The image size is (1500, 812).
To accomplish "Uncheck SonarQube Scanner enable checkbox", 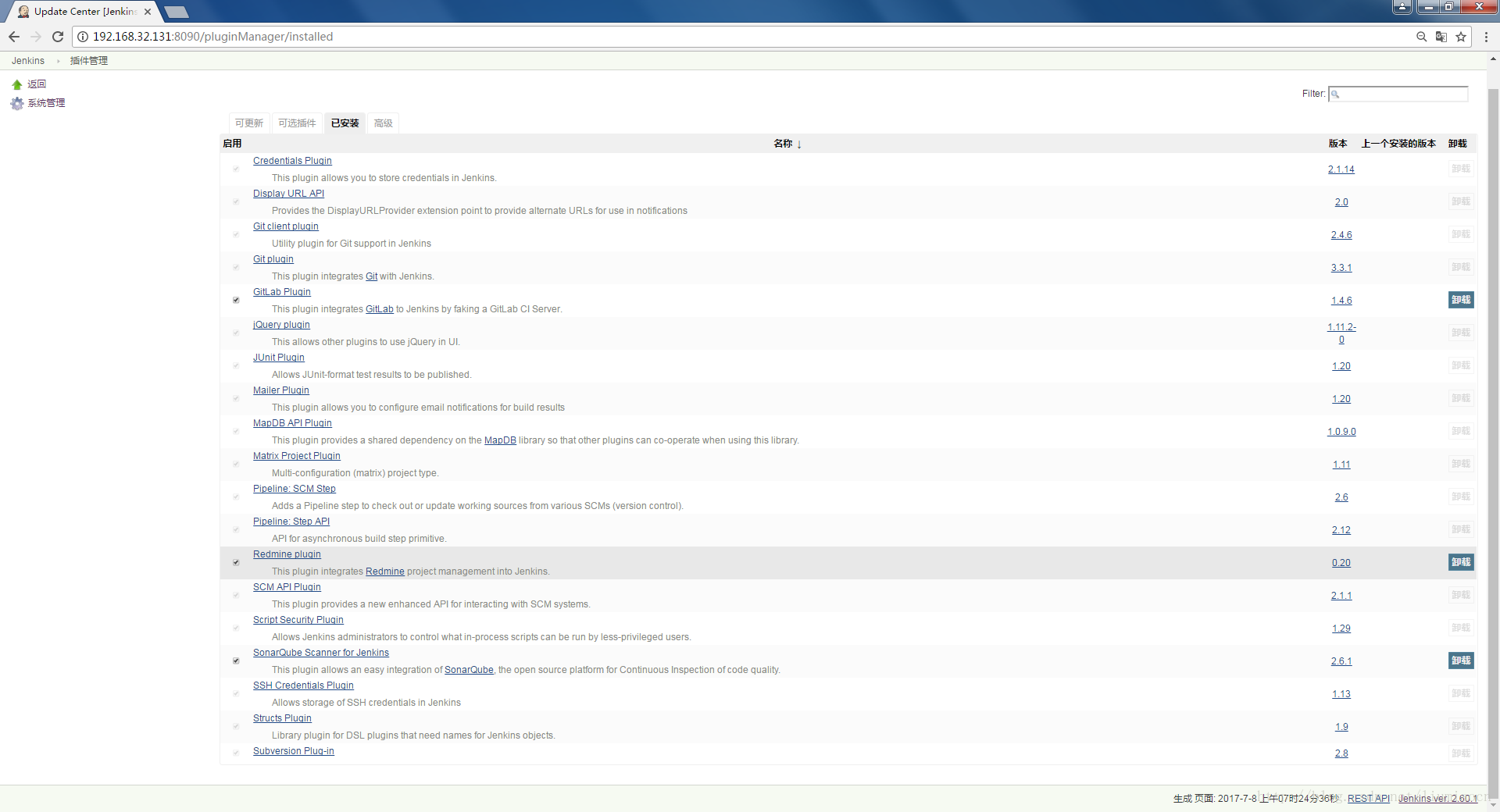I will 236,661.
